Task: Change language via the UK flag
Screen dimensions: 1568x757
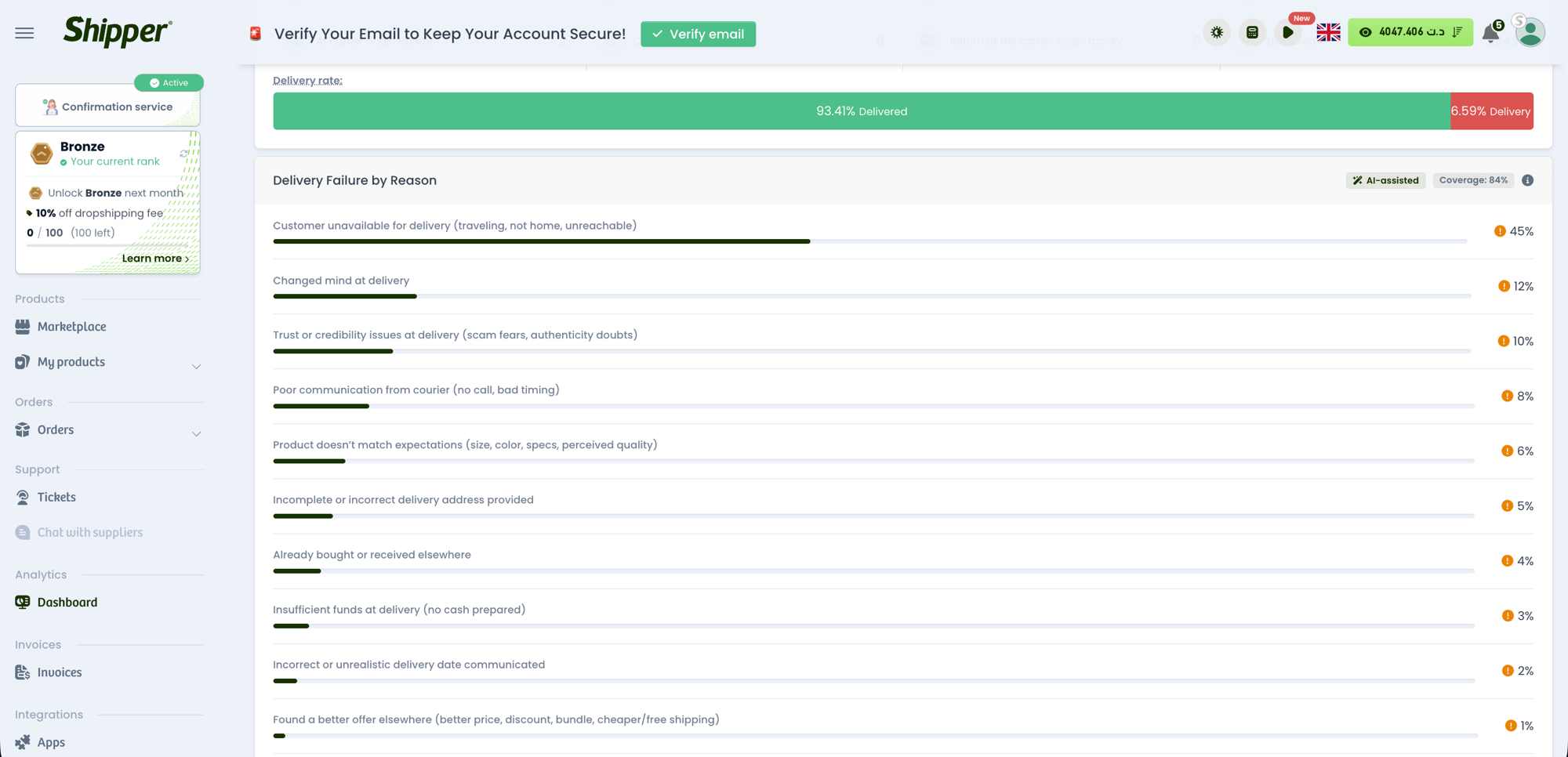Action: click(x=1328, y=32)
